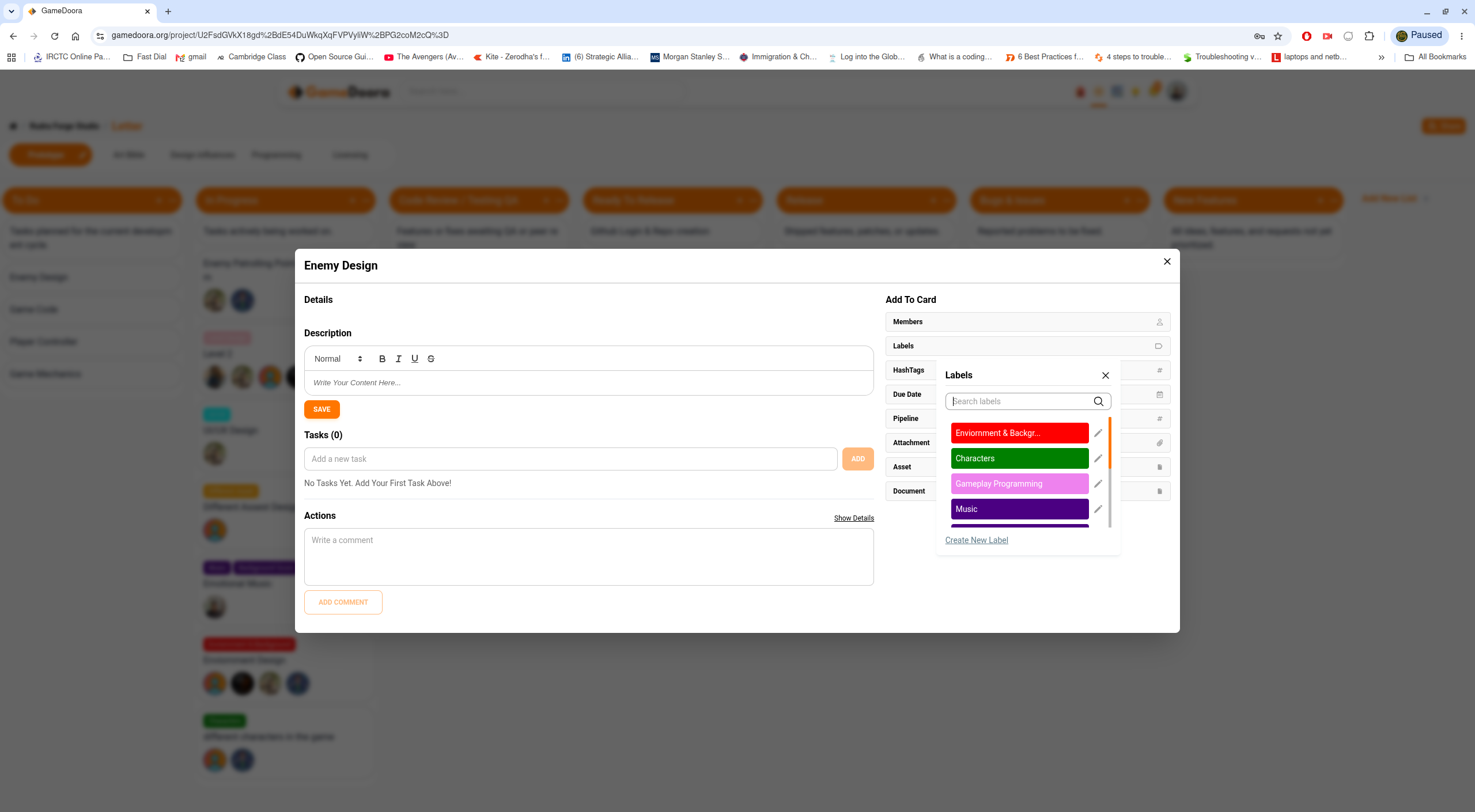Open the Open Source Gui... bookmark
The width and height of the screenshot is (1475, 812).
pos(334,57)
